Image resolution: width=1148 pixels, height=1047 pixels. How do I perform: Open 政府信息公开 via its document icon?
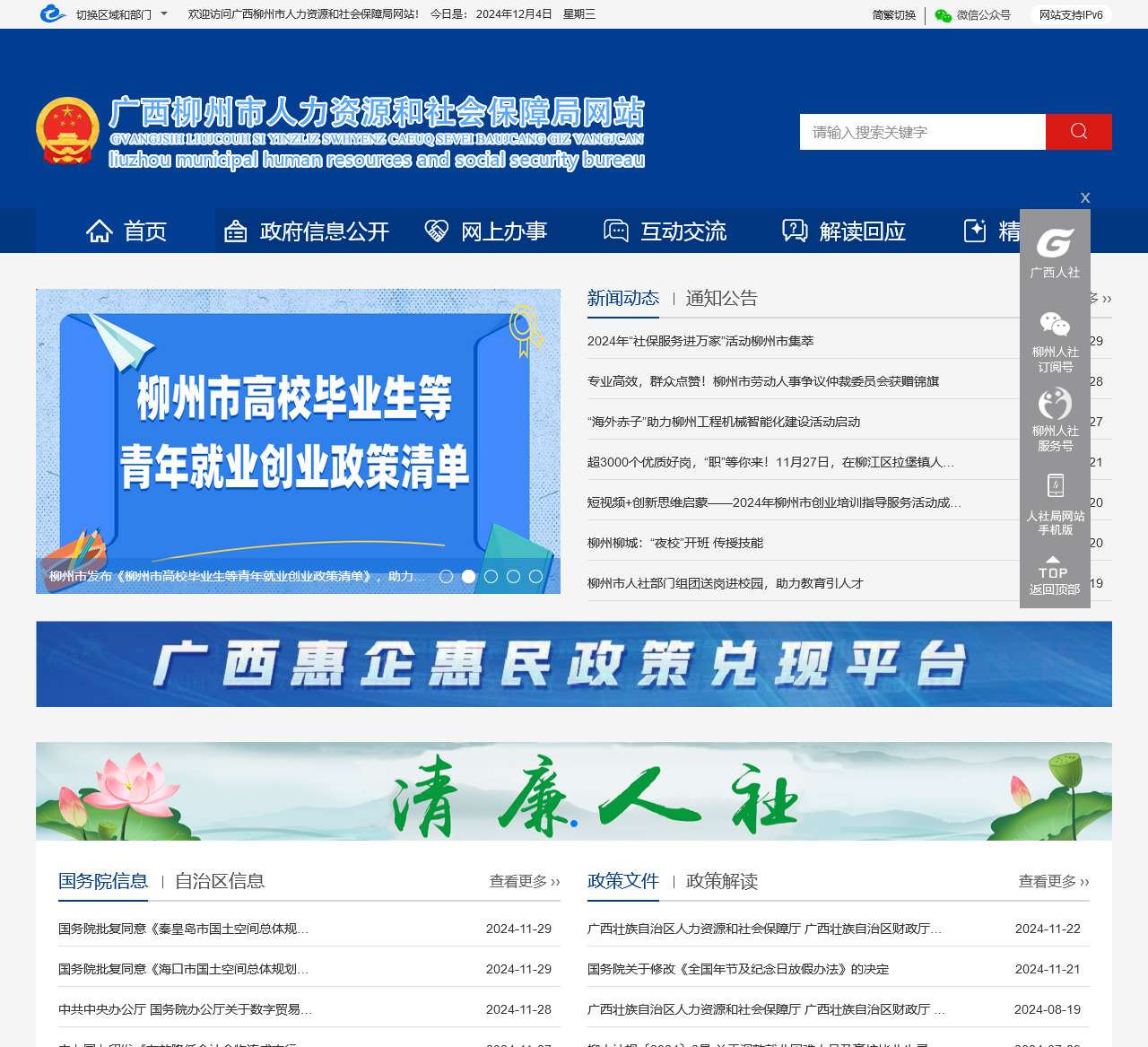pyautogui.click(x=234, y=231)
